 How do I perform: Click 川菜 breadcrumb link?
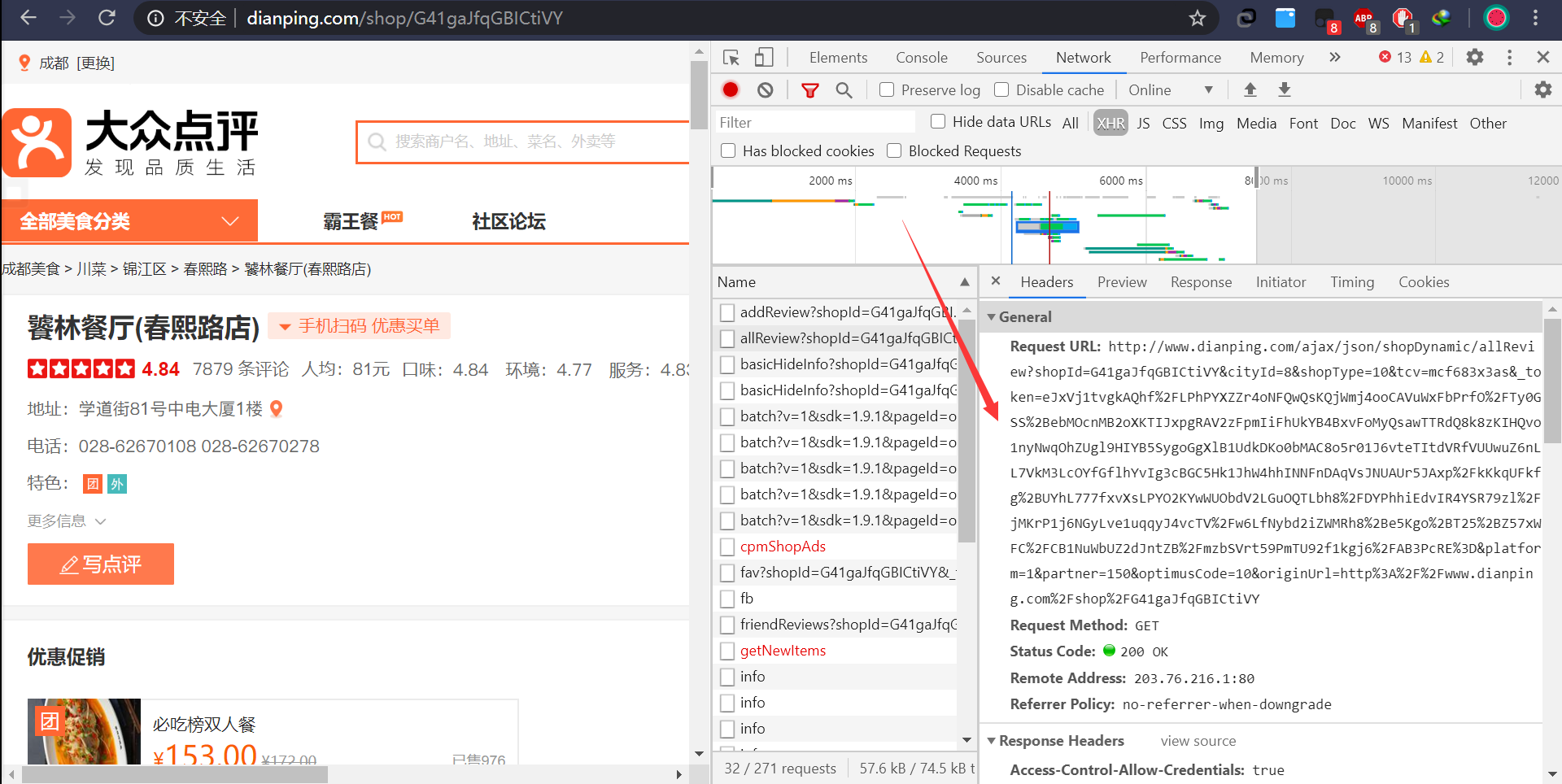tap(91, 269)
